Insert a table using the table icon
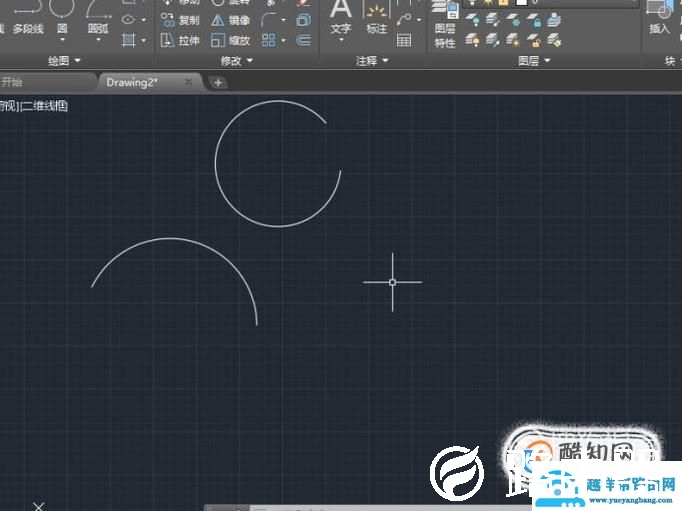This screenshot has width=682, height=511. (404, 40)
